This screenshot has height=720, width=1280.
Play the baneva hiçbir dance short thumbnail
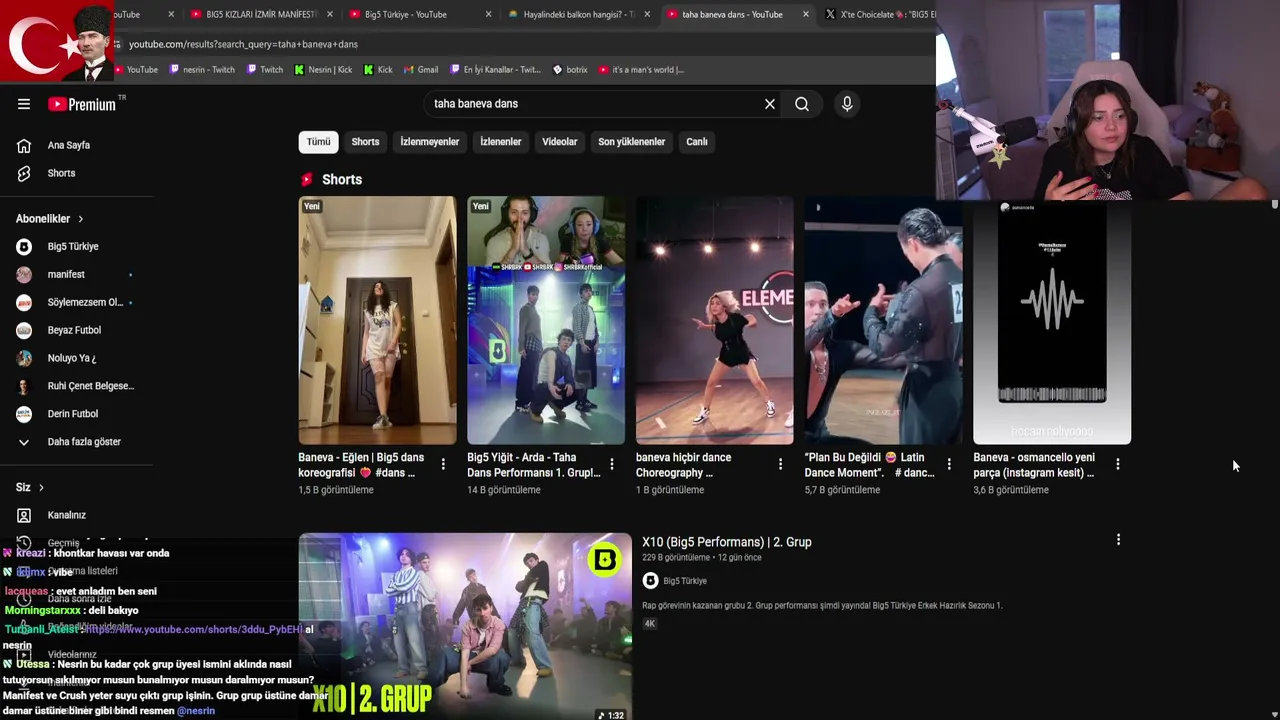715,320
